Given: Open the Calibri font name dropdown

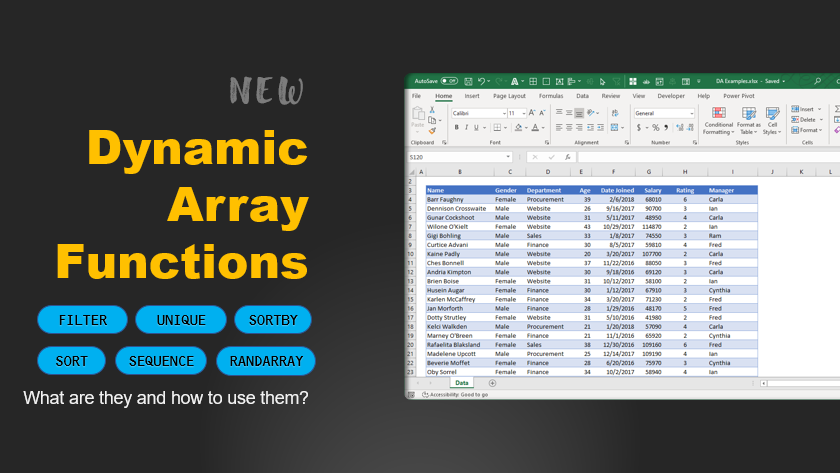Looking at the screenshot, I should [504, 114].
